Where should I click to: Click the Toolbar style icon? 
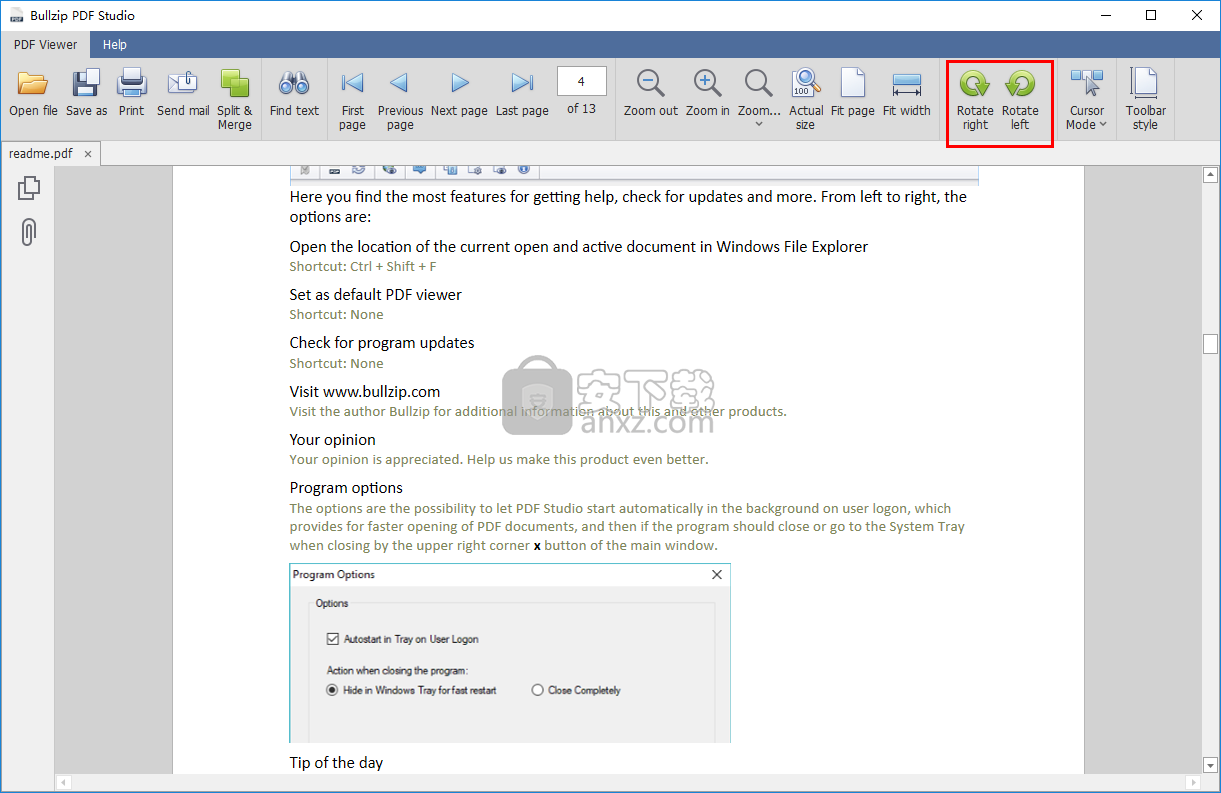click(1145, 84)
